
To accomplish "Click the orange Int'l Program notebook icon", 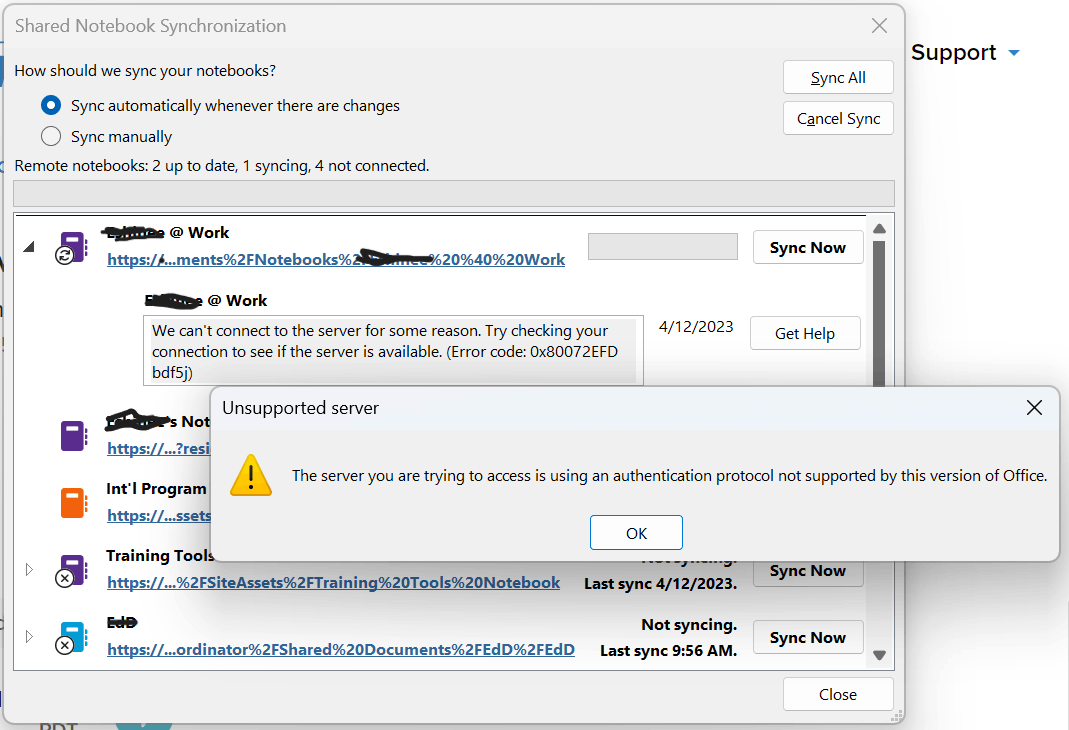I will coord(74,502).
